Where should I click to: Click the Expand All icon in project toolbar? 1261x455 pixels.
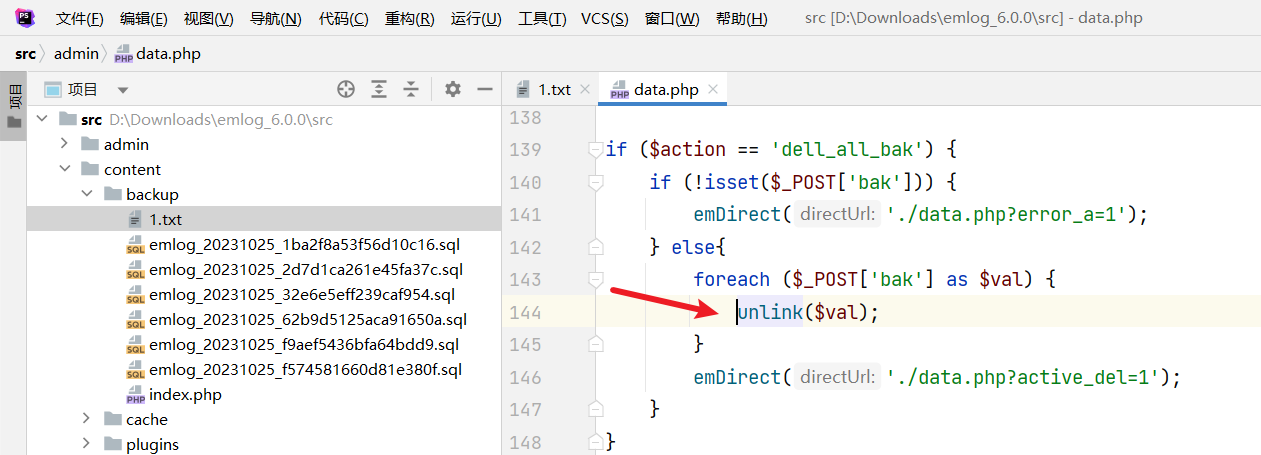(x=379, y=89)
